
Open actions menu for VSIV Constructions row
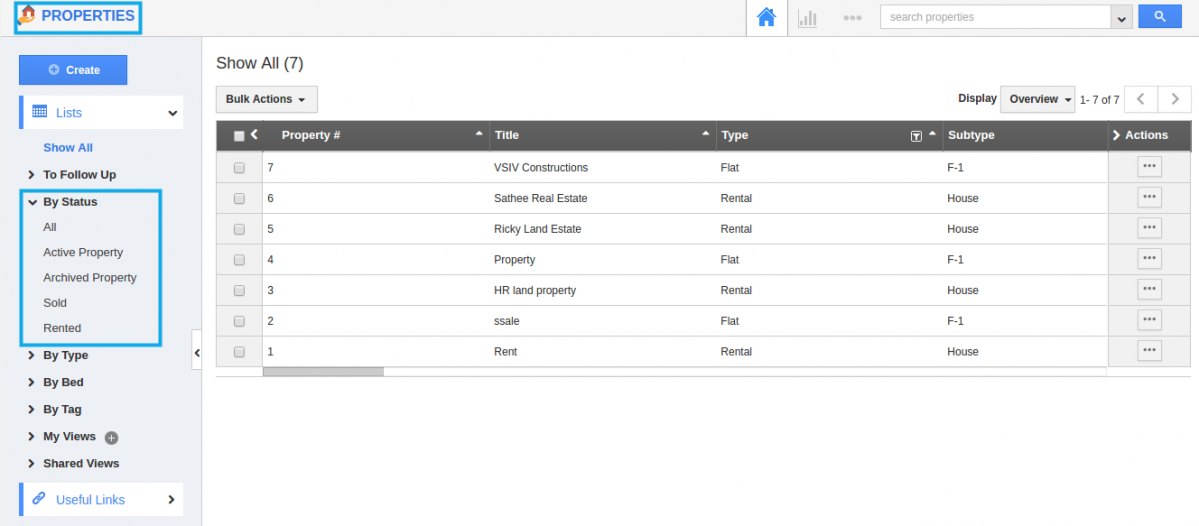(x=1149, y=167)
